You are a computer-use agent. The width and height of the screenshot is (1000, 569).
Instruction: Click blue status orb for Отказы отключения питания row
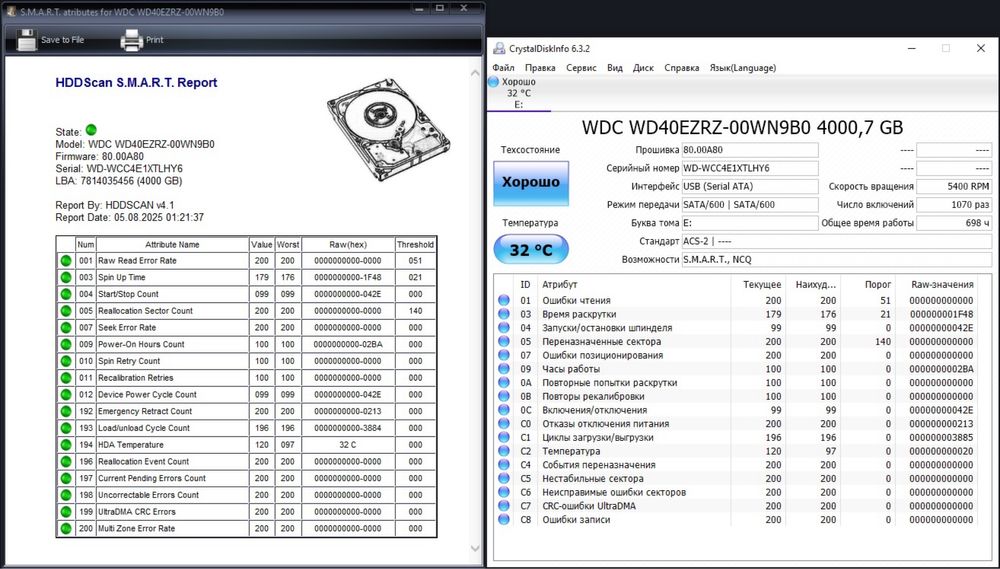(x=504, y=424)
